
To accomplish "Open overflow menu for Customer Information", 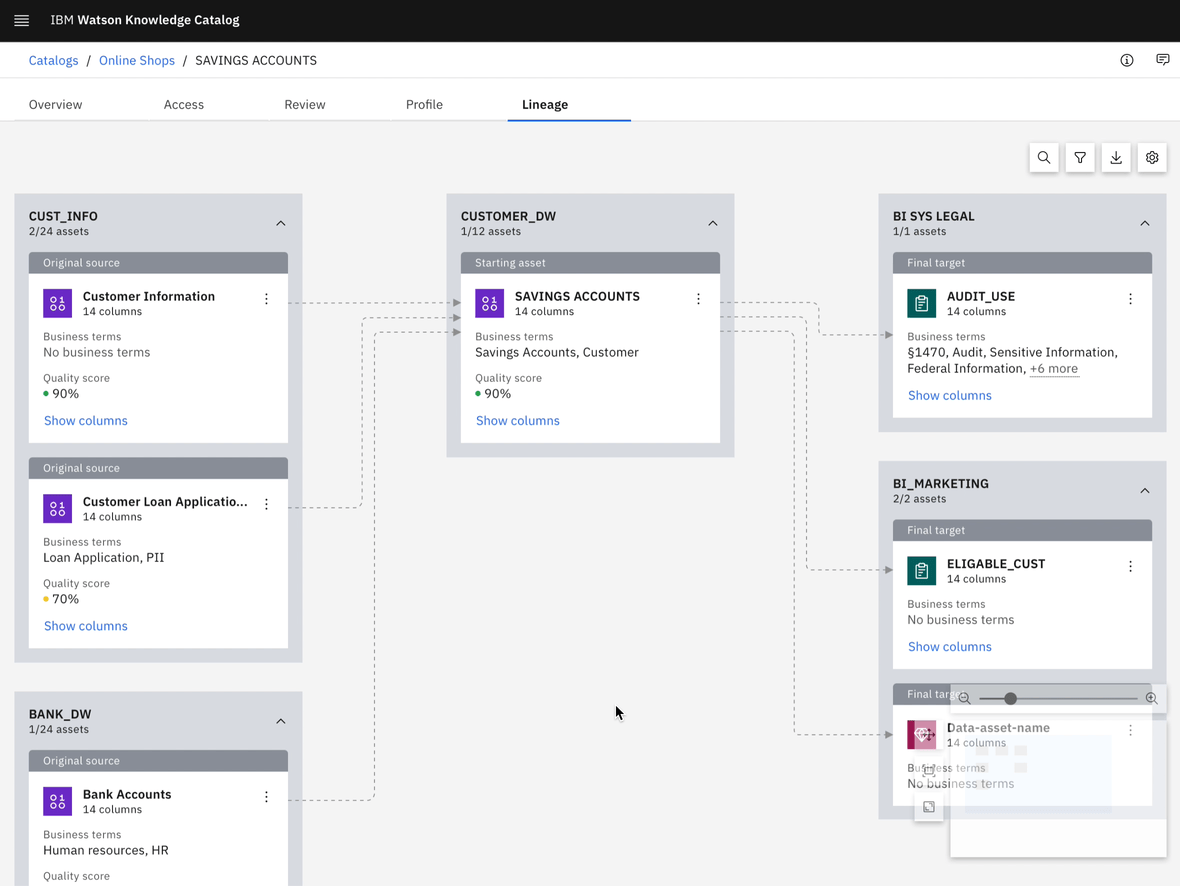I will click(266, 299).
